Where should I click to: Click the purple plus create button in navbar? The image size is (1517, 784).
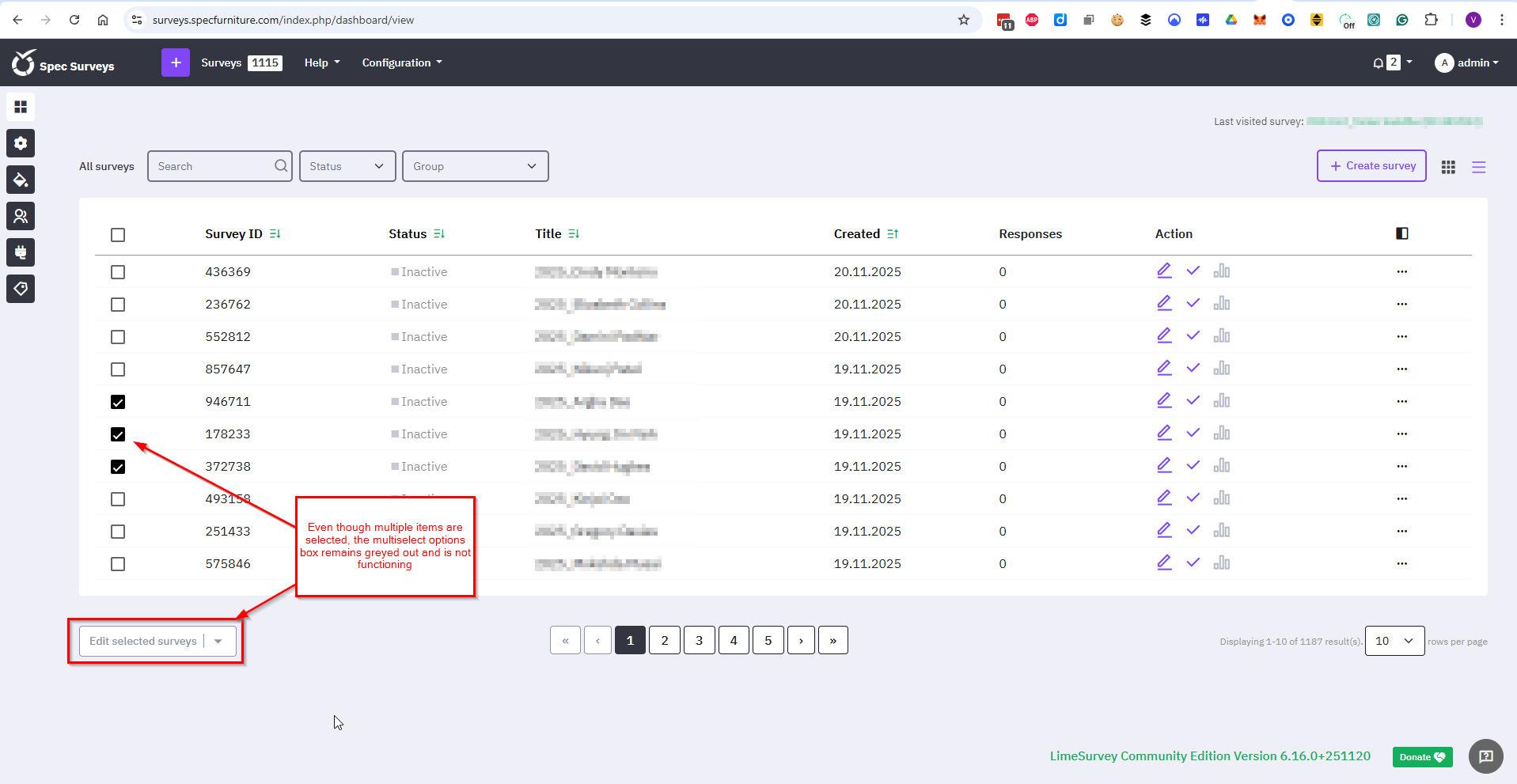(175, 62)
